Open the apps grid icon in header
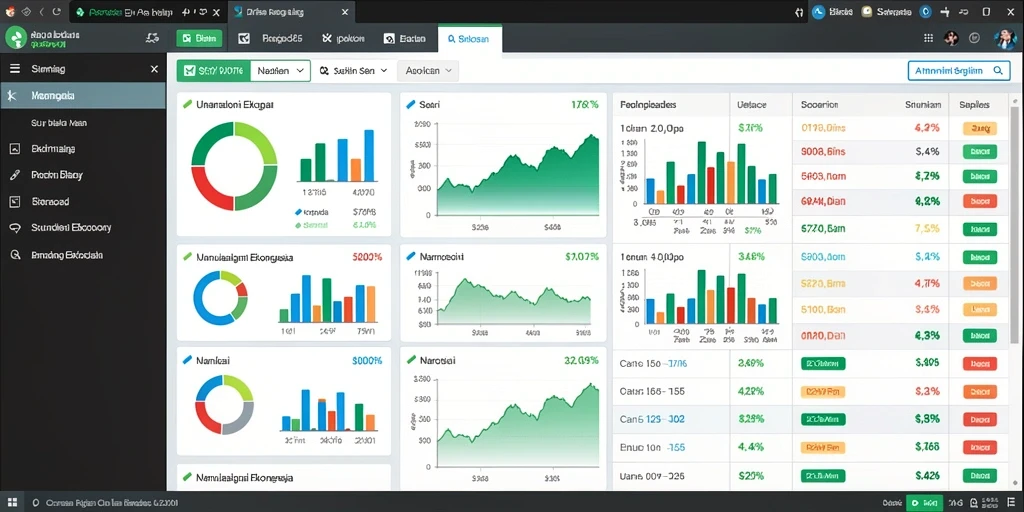The image size is (1024, 512). coord(928,39)
